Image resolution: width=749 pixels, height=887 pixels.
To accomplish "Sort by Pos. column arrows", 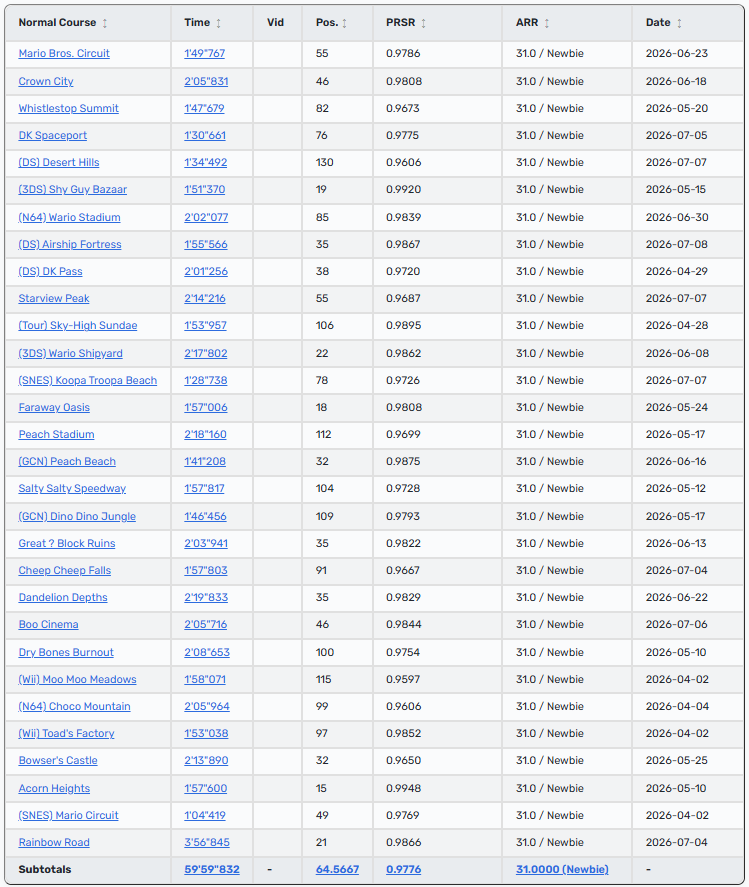I will pyautogui.click(x=345, y=23).
